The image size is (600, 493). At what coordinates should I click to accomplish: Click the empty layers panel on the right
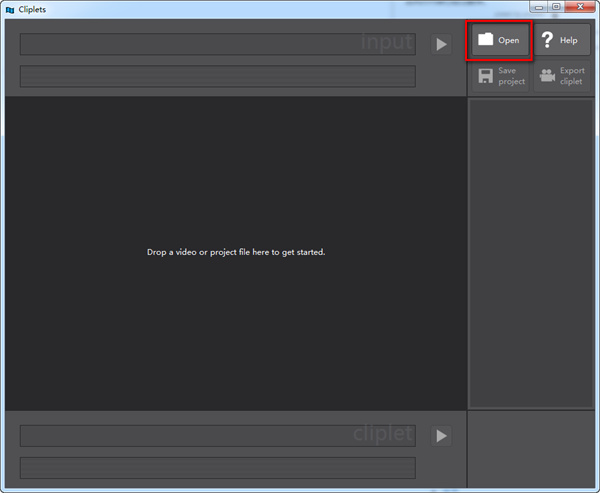[x=530, y=252]
